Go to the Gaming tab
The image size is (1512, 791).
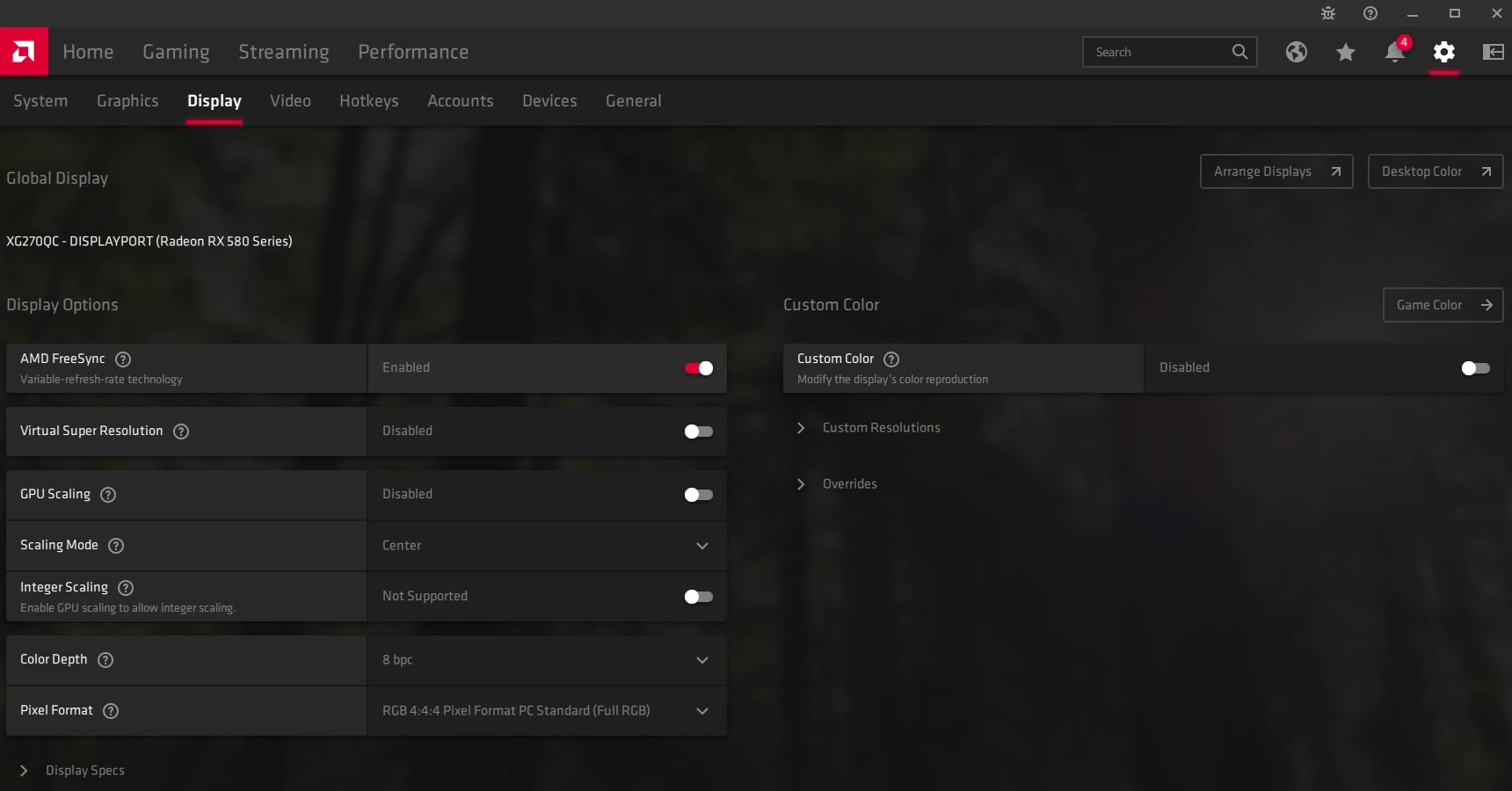point(176,52)
